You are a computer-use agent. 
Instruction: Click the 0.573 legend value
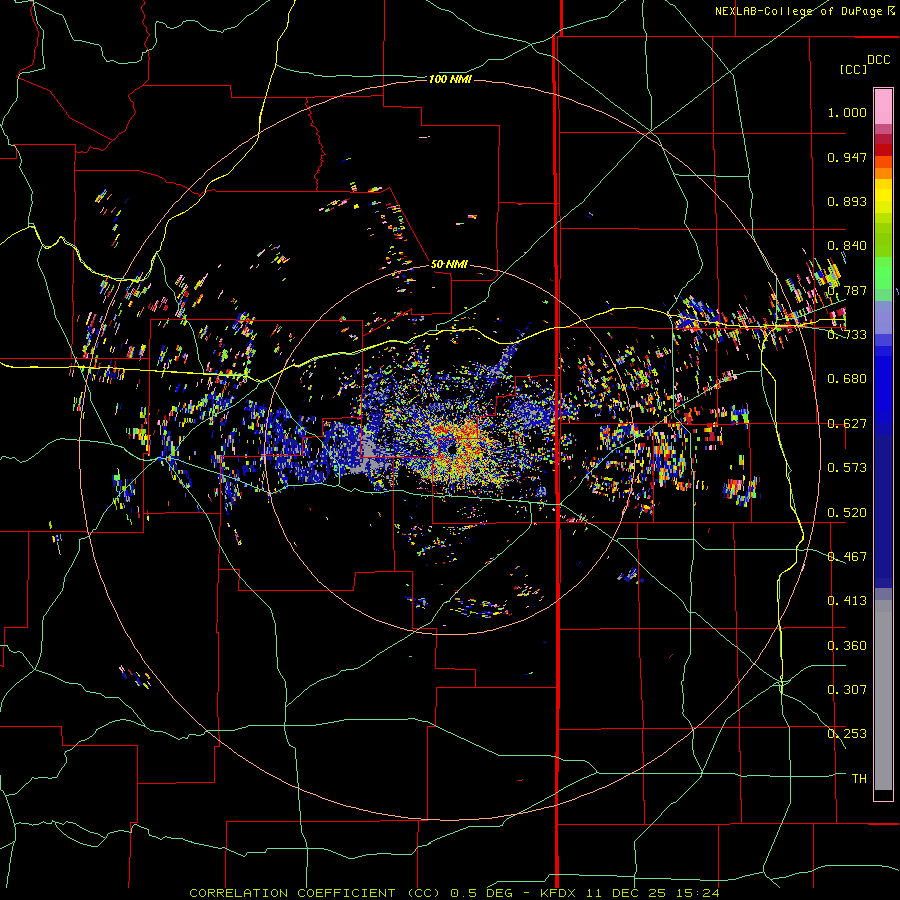(847, 468)
